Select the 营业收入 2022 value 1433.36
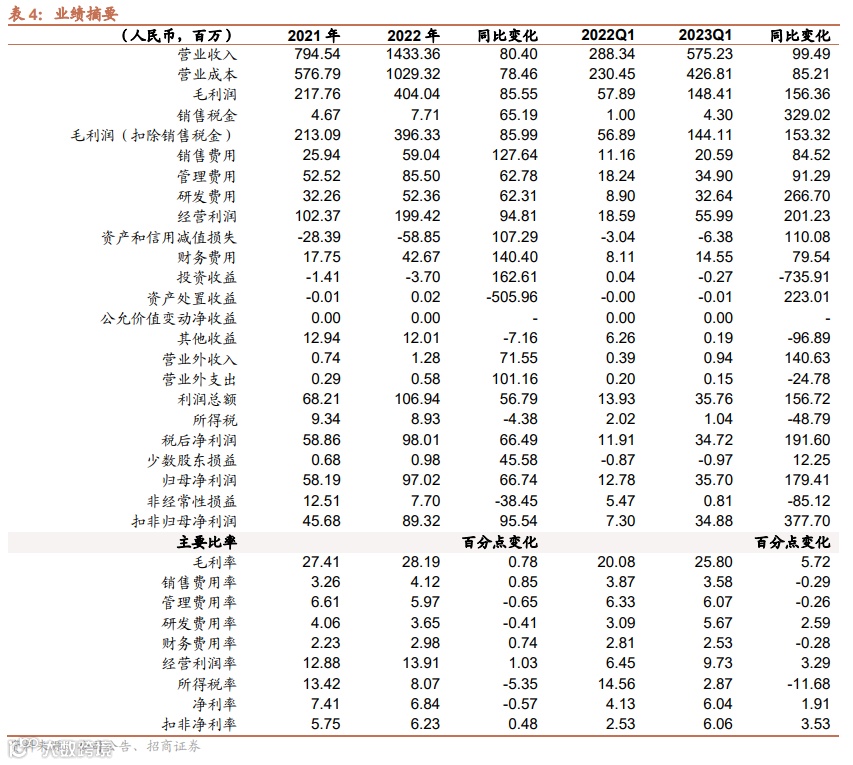Screen dimensions: 853x765 coord(413,54)
